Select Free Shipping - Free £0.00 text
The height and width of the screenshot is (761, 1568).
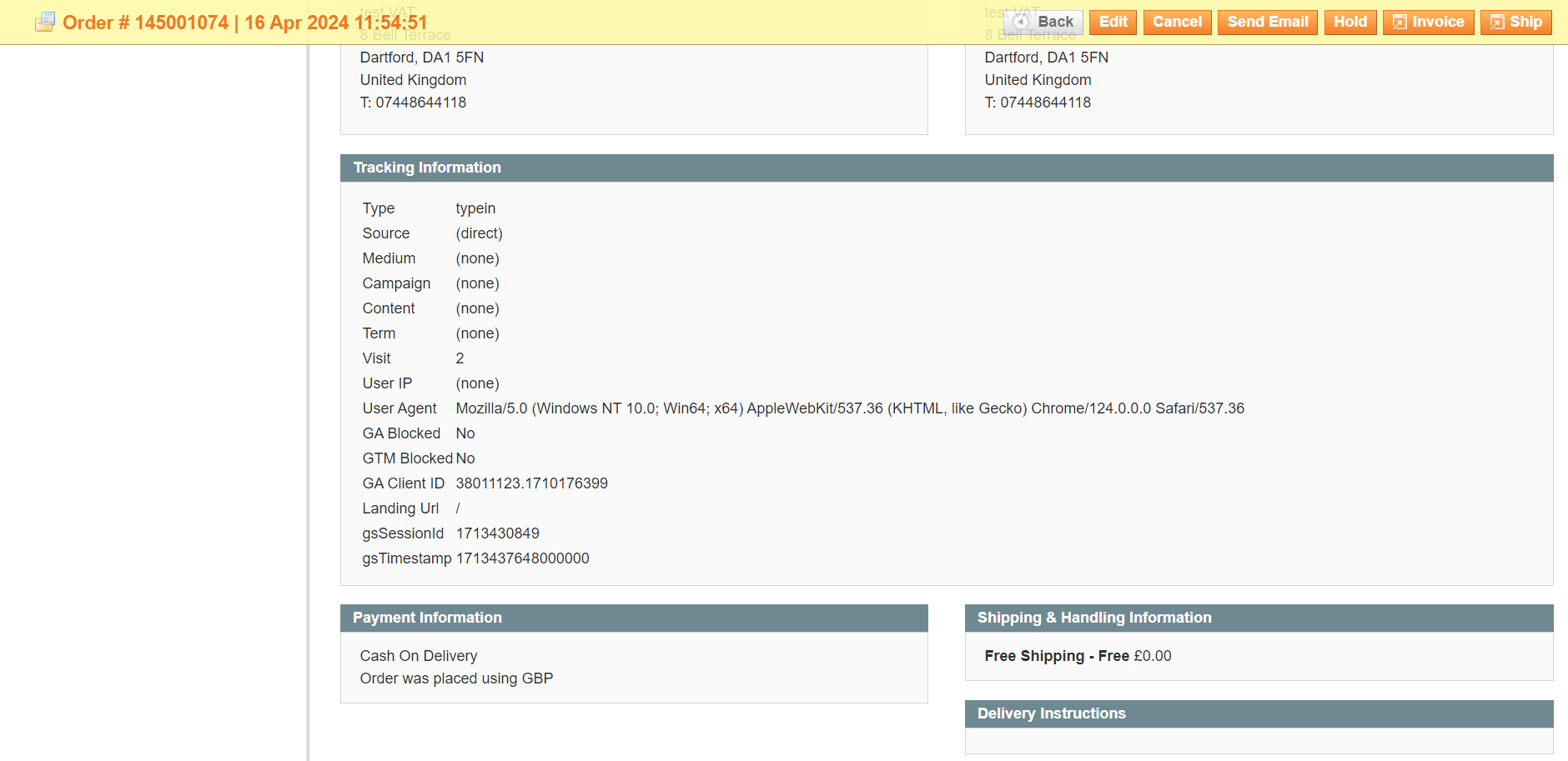pyautogui.click(x=1078, y=656)
